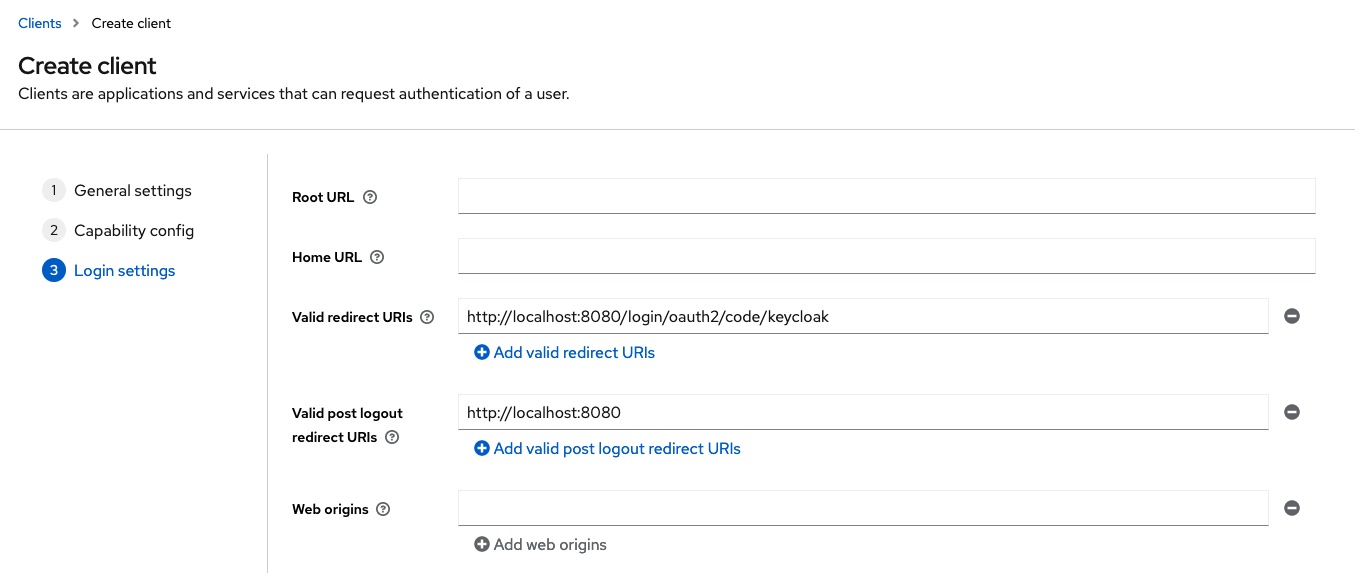The height and width of the screenshot is (573, 1355).
Task: Go to Capability config step
Action: pos(118,230)
